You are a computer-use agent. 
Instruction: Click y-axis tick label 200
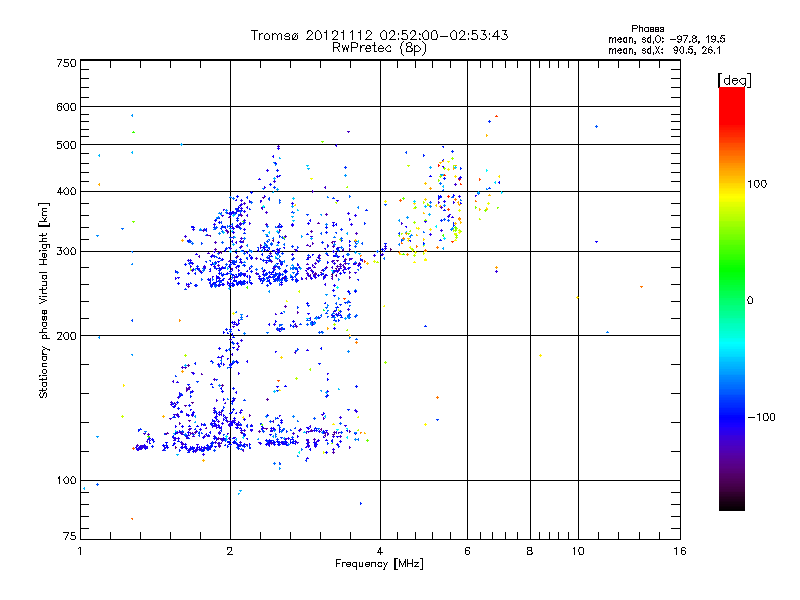pyautogui.click(x=66, y=336)
